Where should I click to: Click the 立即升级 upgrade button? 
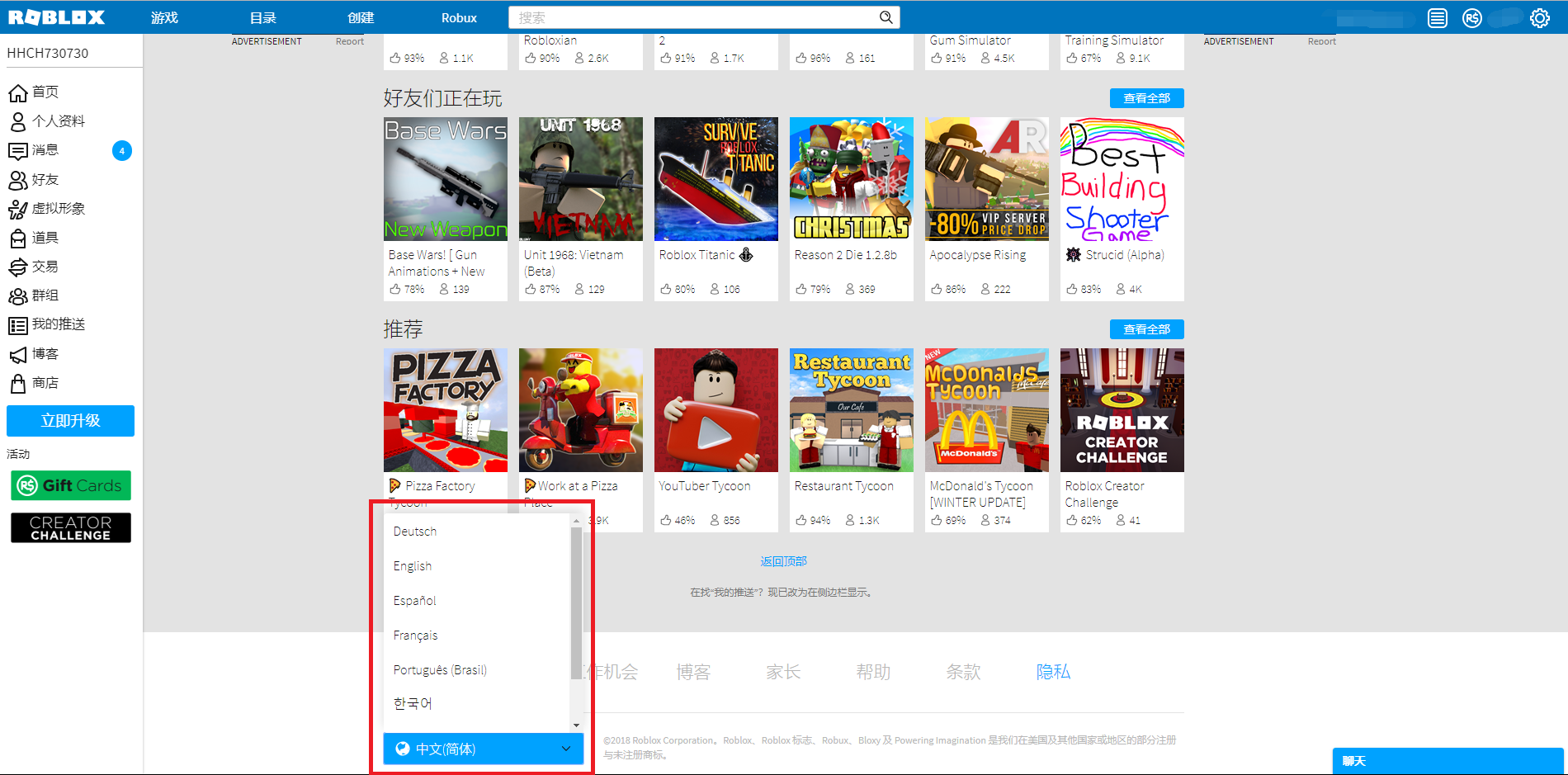[x=71, y=421]
